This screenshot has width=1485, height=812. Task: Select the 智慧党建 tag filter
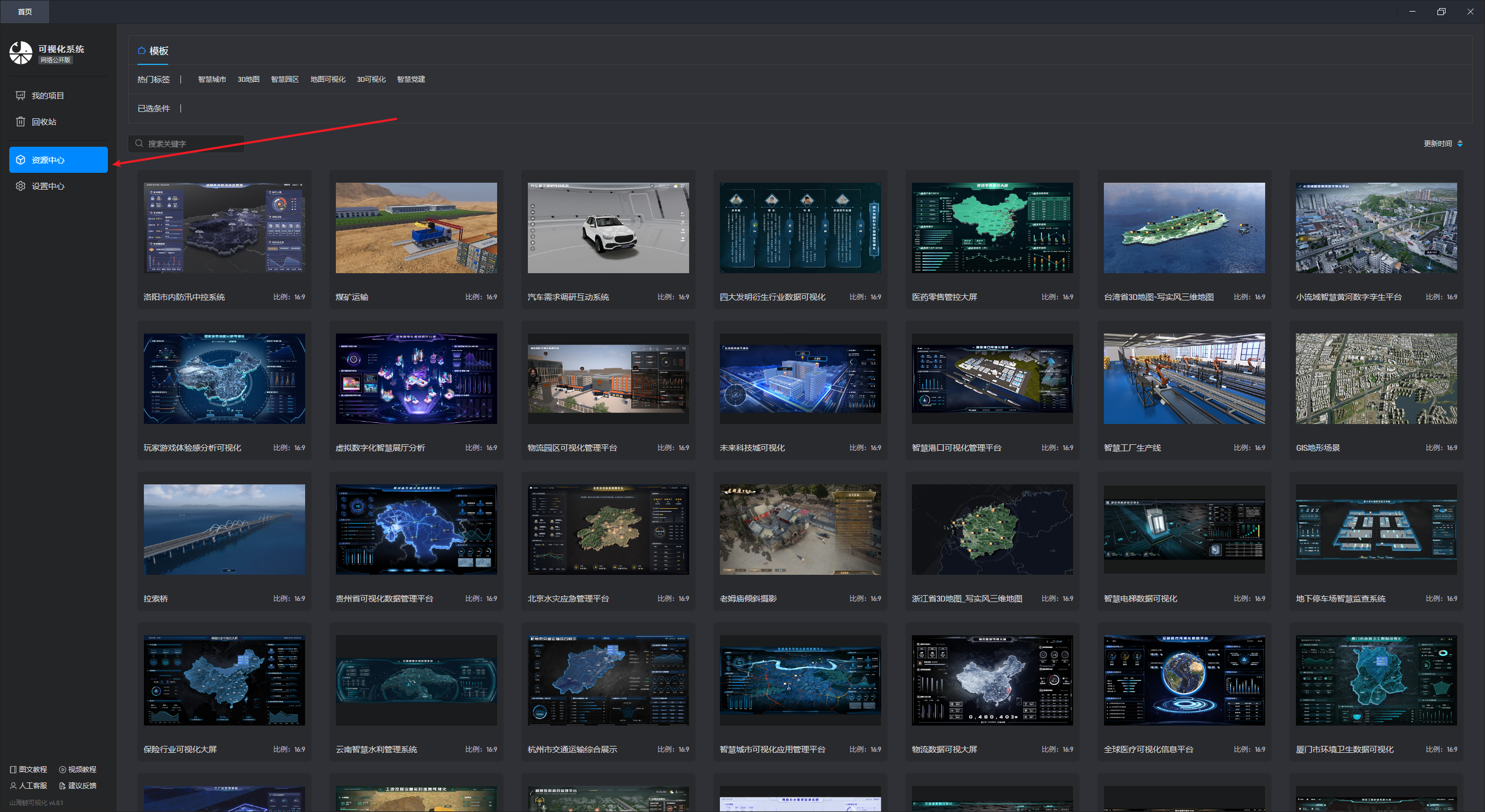411,79
